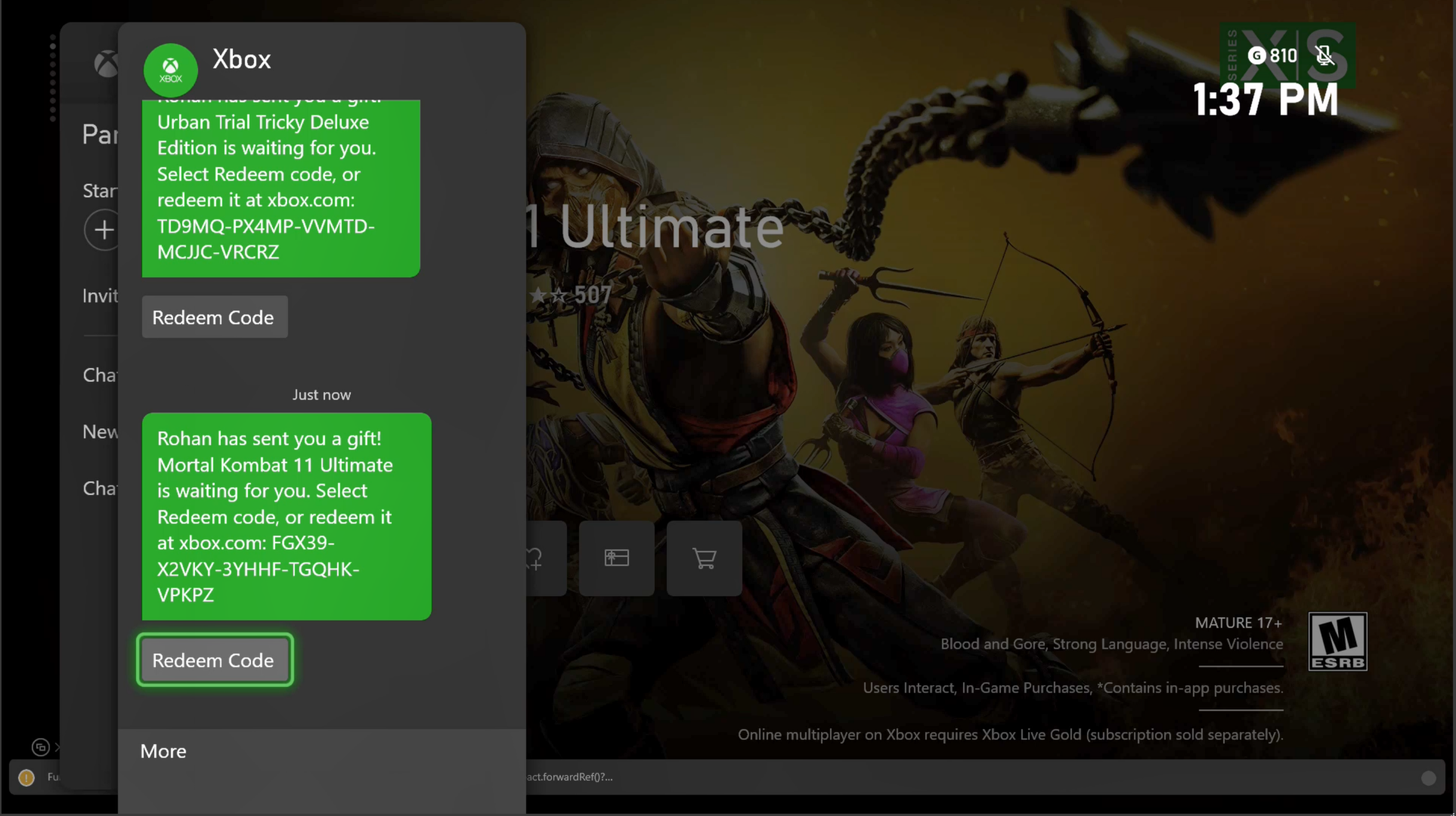This screenshot has height=816, width=1456.
Task: Click the 'Xbox' conversation title
Action: [242, 59]
